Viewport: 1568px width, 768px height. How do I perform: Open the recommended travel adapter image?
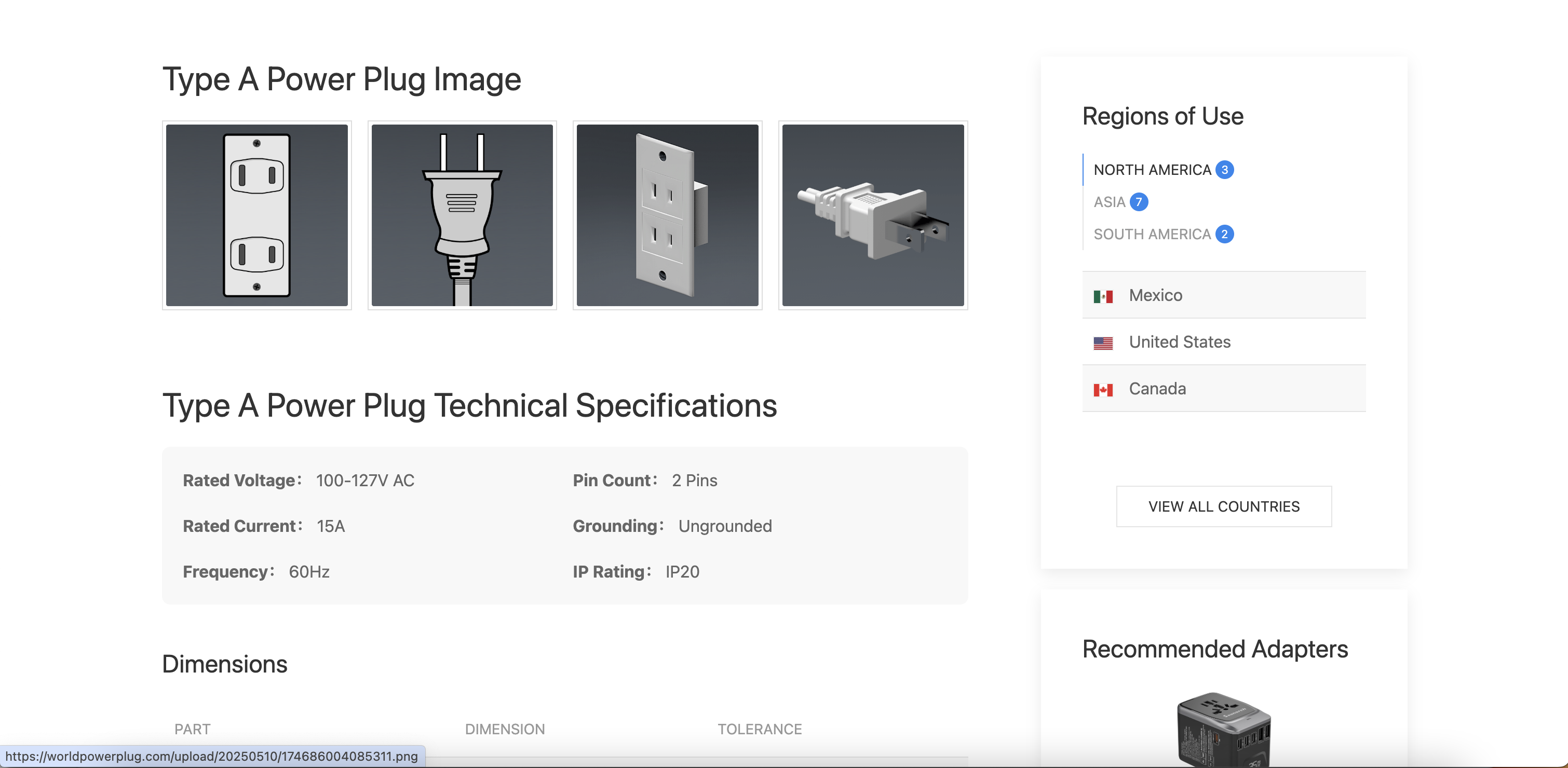tap(1223, 730)
